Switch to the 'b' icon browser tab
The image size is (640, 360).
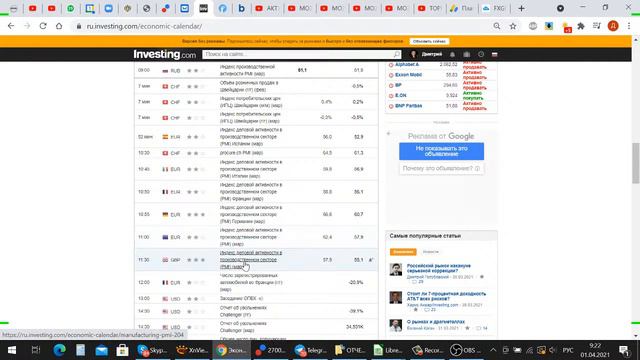pyautogui.click(x=241, y=8)
